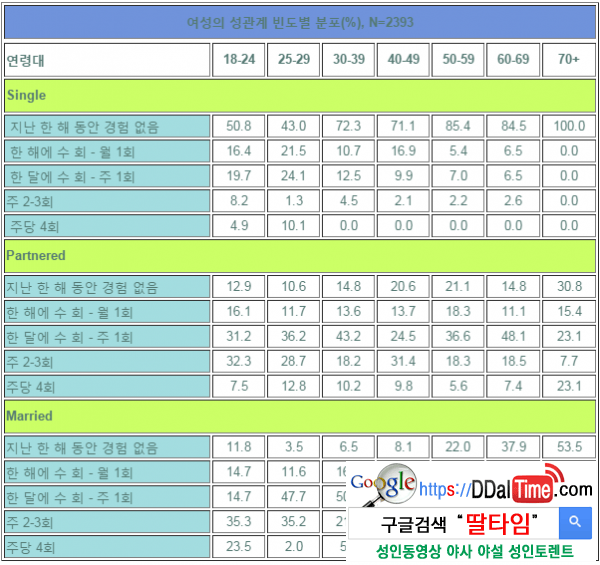Click '한 해에 수 회 - 월 1회' under Partnered
The width and height of the screenshot is (600, 565).
(x=107, y=311)
